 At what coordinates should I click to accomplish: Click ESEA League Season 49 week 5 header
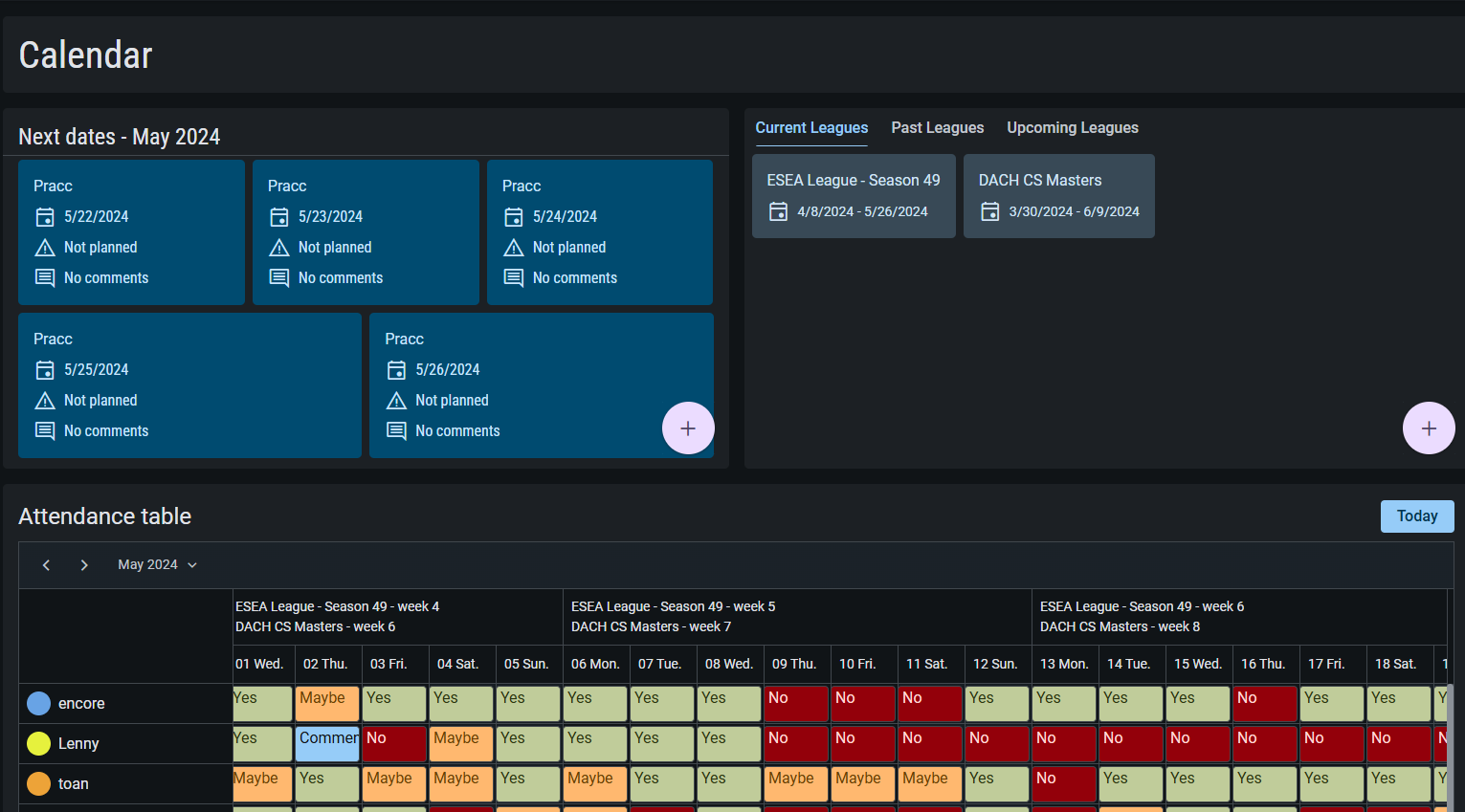pos(674,606)
